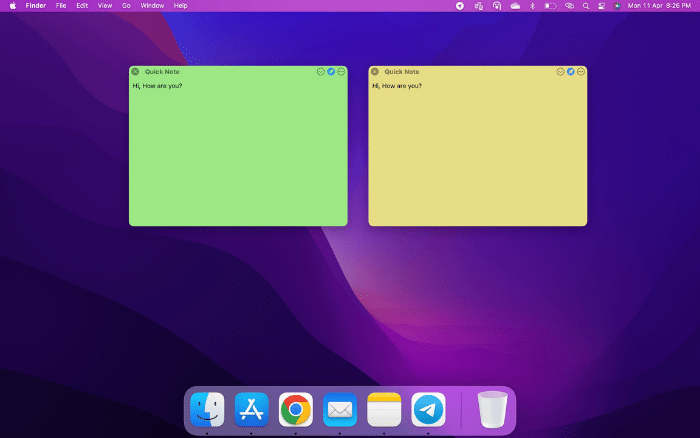The width and height of the screenshot is (700, 438).
Task: Click the pin icon on the green note
Action: tap(331, 72)
